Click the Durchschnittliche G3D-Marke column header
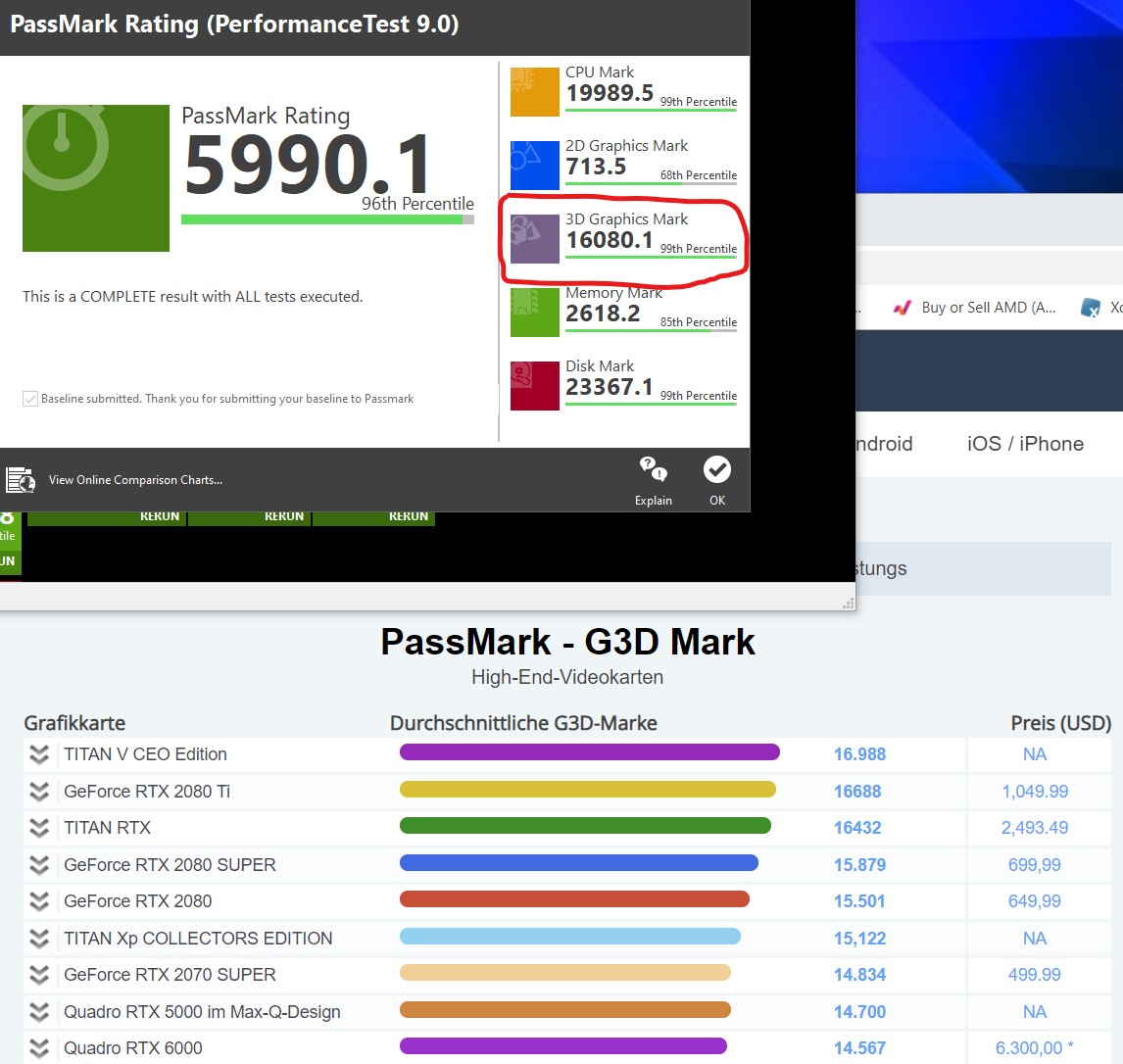 [x=523, y=723]
